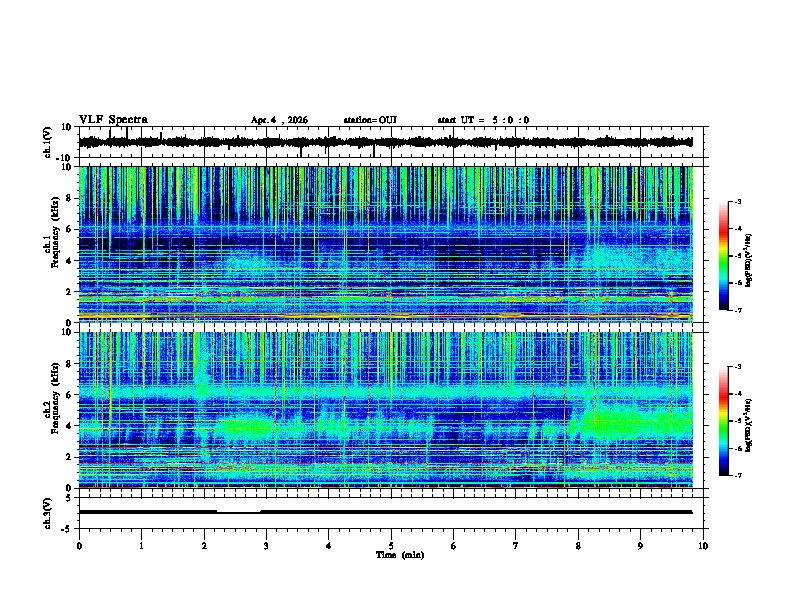Click the ch.2 frequency axis tick 6
Image resolution: width=792 pixels, height=612 pixels.
point(69,395)
